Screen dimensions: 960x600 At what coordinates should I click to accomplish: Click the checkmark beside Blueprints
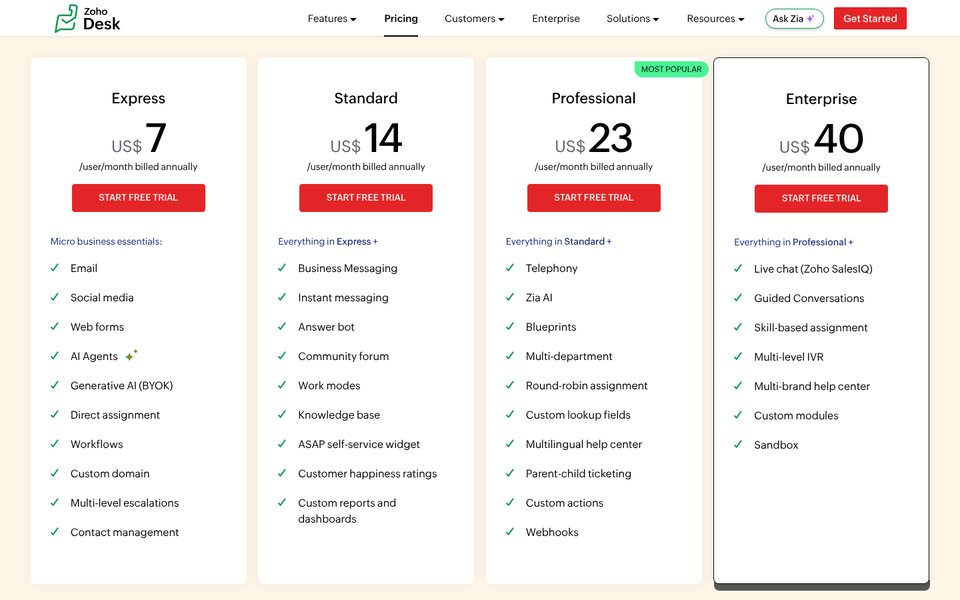[510, 326]
